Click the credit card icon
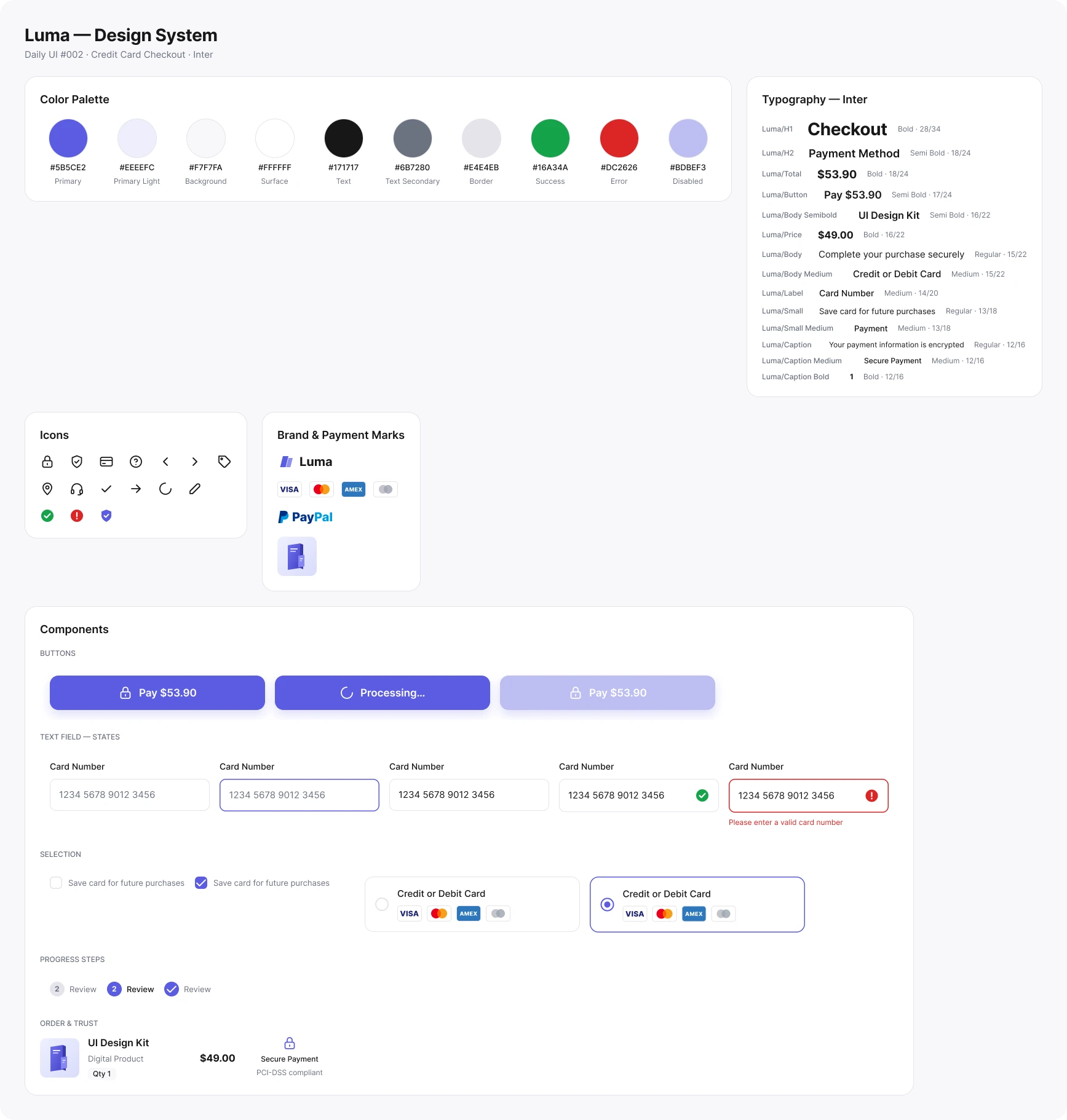The height and width of the screenshot is (1120, 1067). (106, 462)
